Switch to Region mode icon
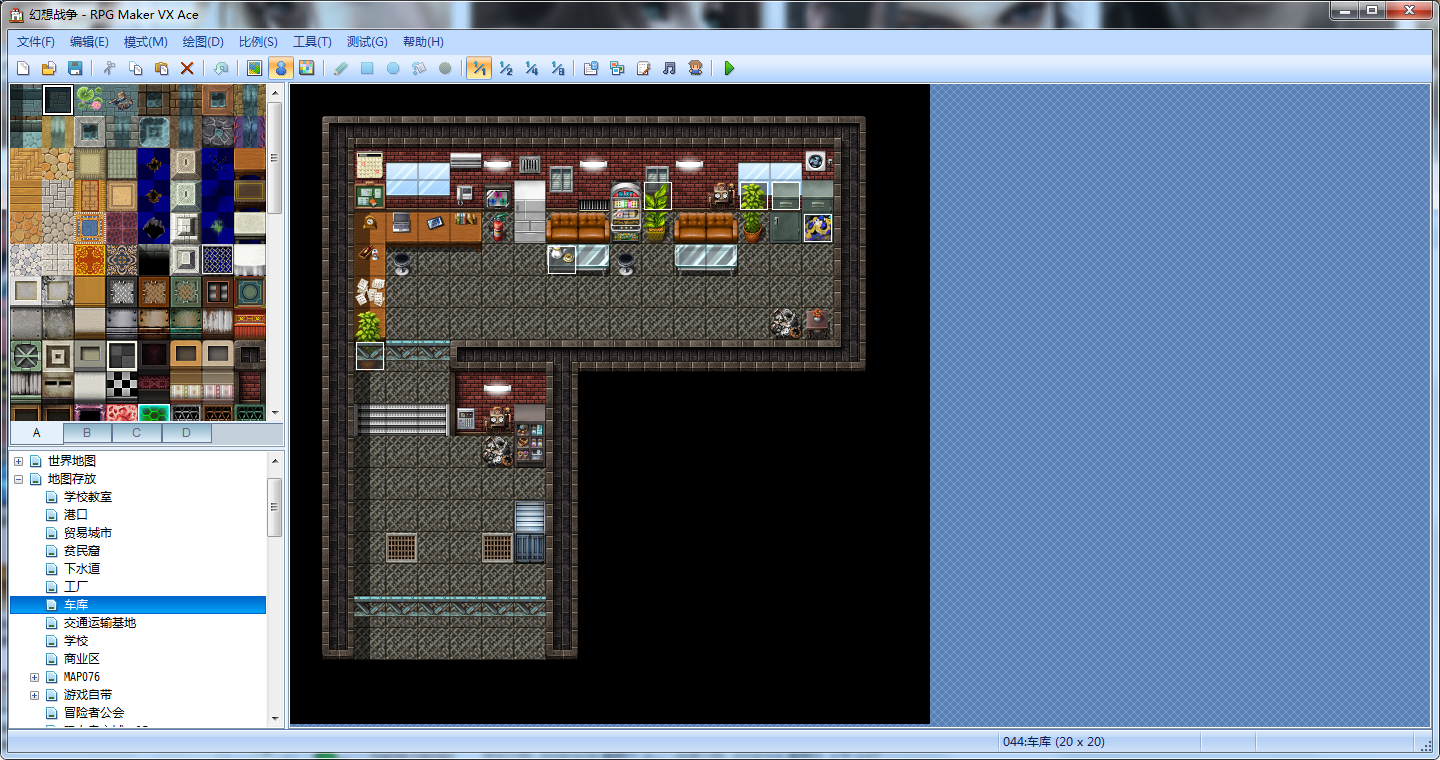Image resolution: width=1440 pixels, height=760 pixels. pos(307,68)
